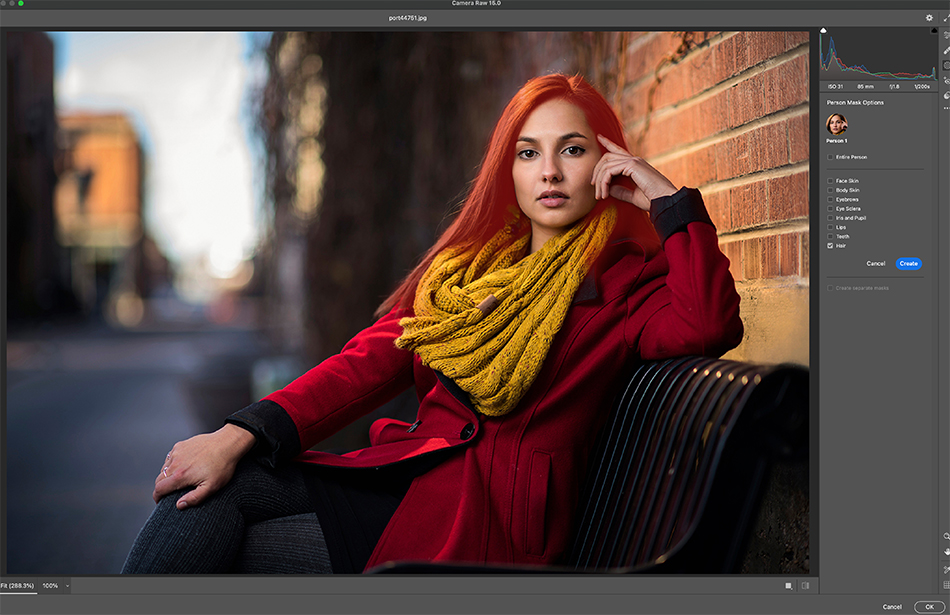This screenshot has width=950, height=615.
Task: Click the main portrait photo preview
Action: coord(408,303)
